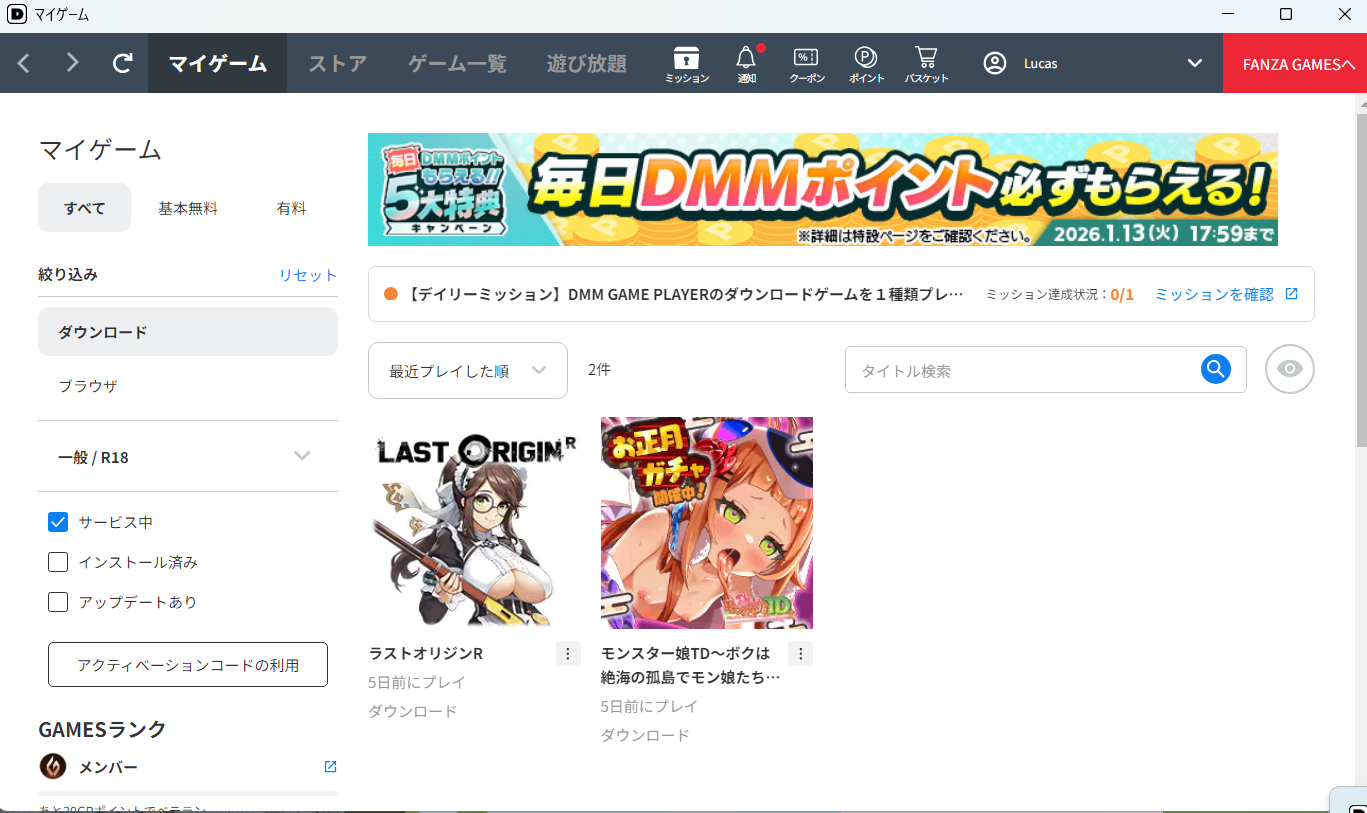
Task: Open the ラストオリジンR title link
Action: pos(426,653)
